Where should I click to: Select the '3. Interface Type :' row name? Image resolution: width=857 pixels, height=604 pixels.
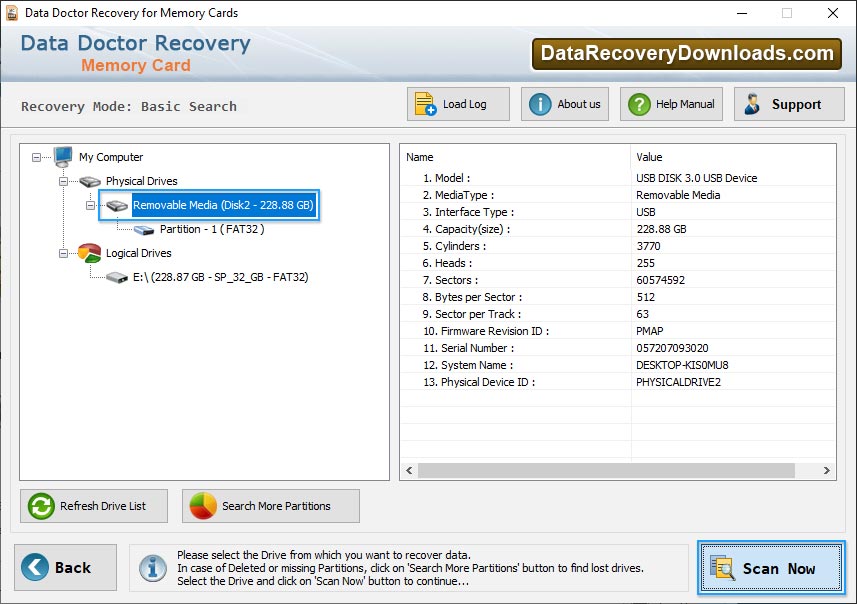point(468,212)
